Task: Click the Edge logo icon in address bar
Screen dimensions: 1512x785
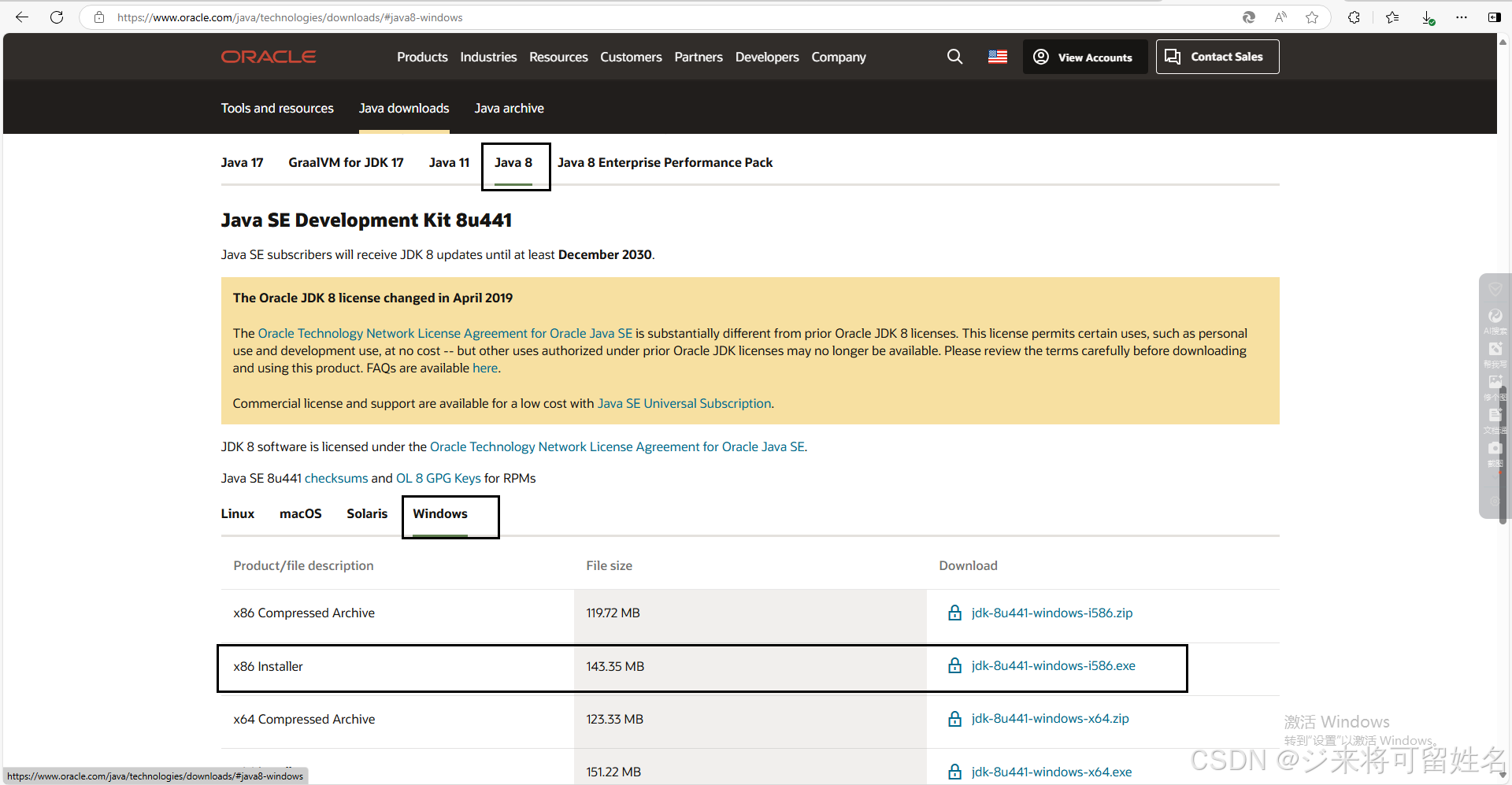Action: 1249,17
